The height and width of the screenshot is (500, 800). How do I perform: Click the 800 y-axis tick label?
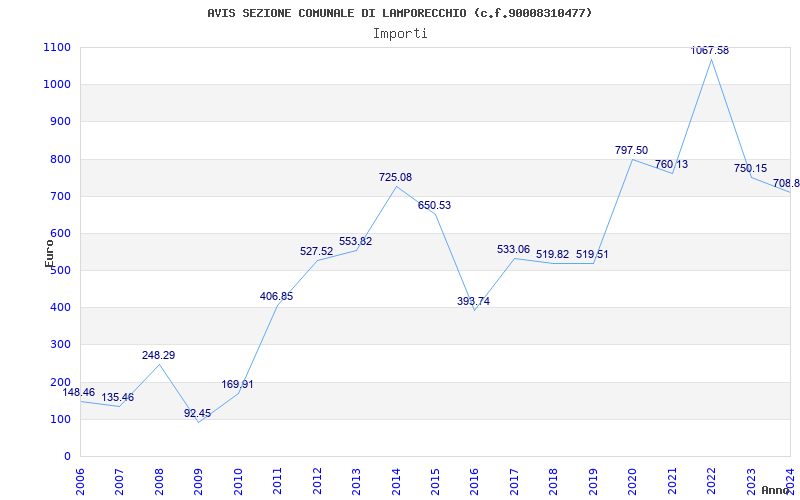(x=61, y=159)
